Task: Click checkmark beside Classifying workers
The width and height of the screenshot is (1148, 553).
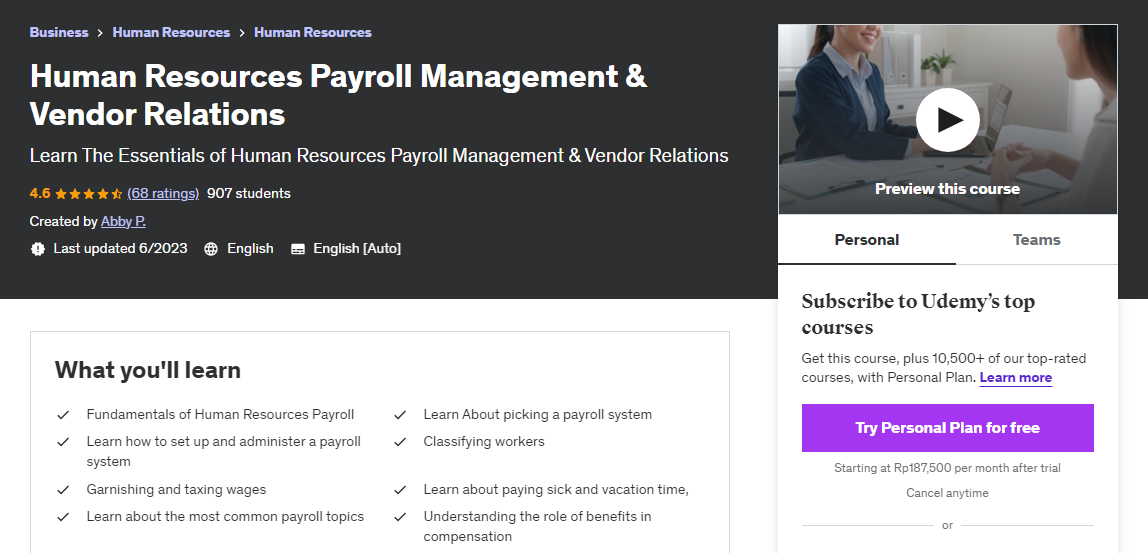Action: pos(400,442)
